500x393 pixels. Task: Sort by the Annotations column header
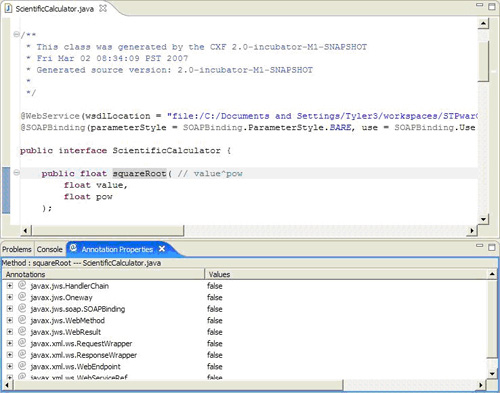tap(103, 274)
